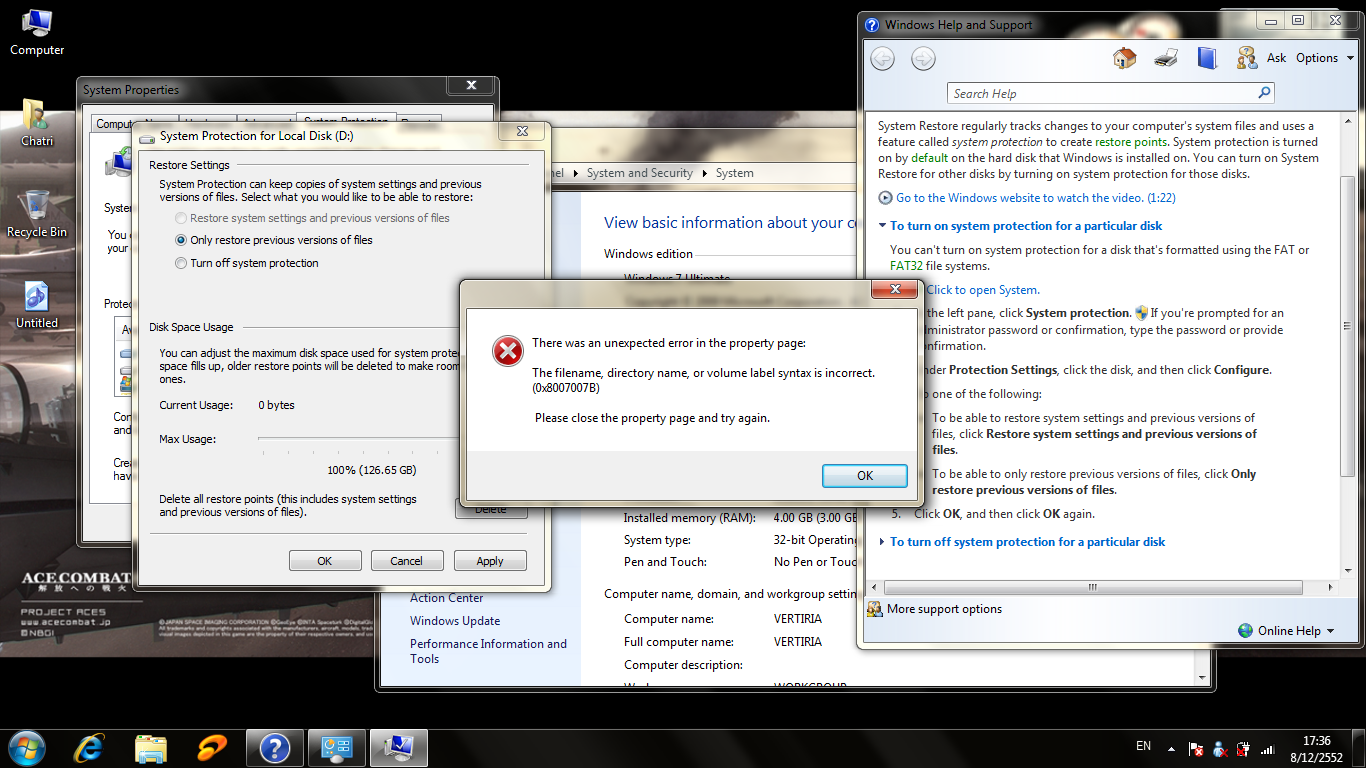Open More support options link
Viewport: 1366px width, 768px height.
tap(944, 609)
